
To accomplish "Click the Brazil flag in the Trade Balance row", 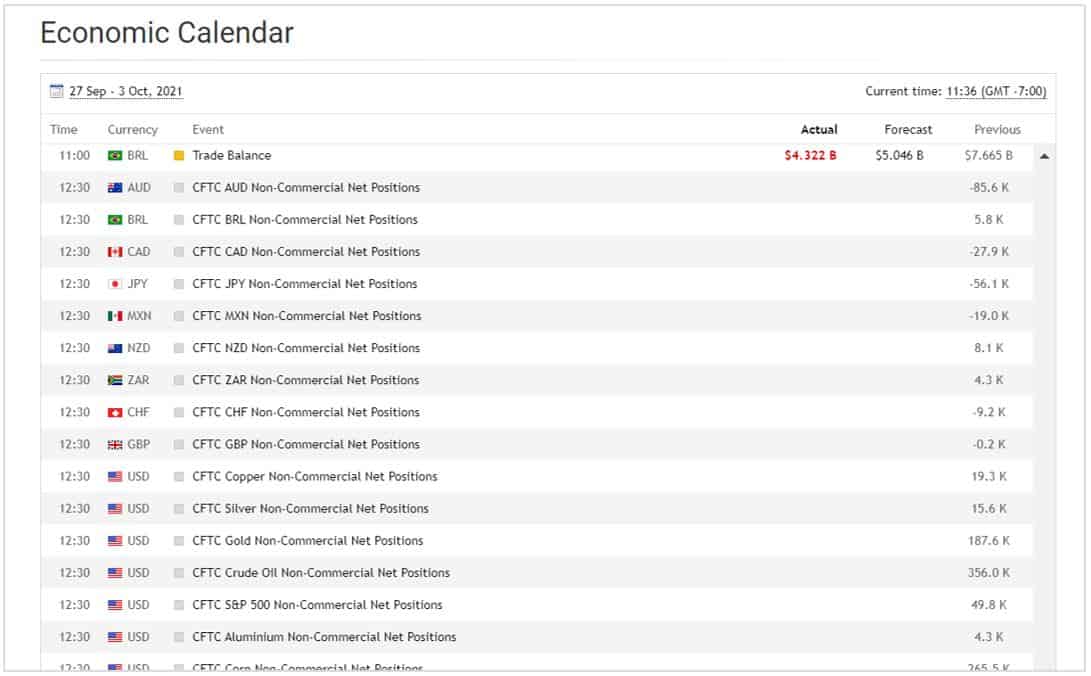I will click(x=115, y=156).
